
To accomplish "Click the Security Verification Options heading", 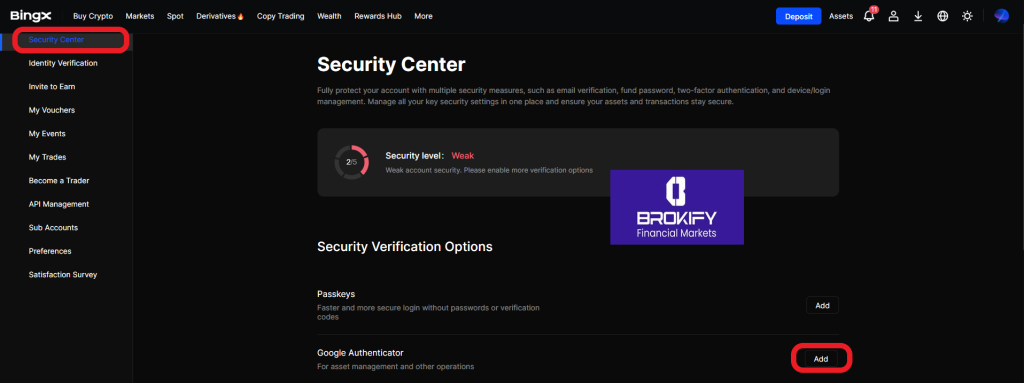I will (404, 247).
